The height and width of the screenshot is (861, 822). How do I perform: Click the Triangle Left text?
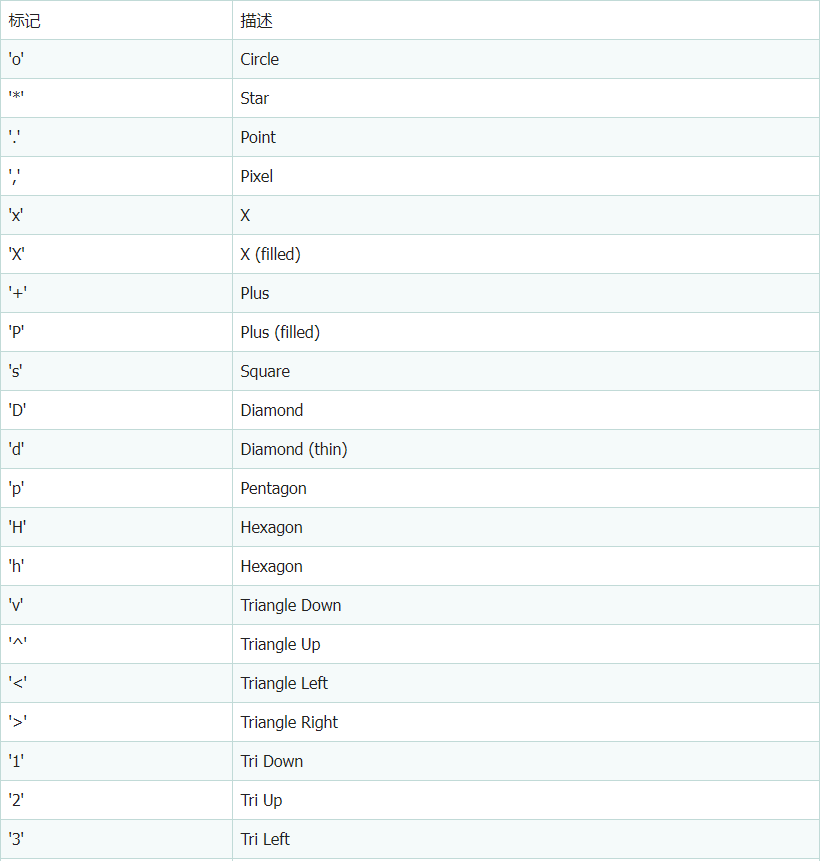(x=284, y=683)
